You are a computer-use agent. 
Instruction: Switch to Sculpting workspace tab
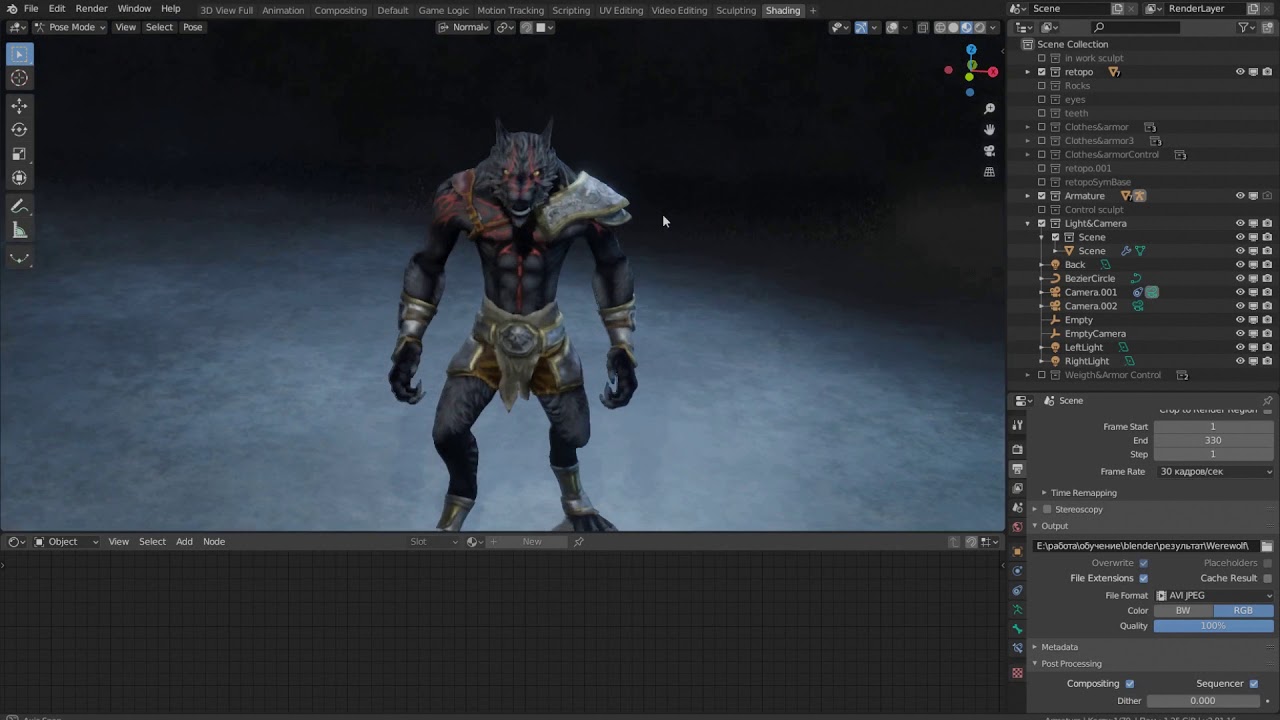point(736,10)
